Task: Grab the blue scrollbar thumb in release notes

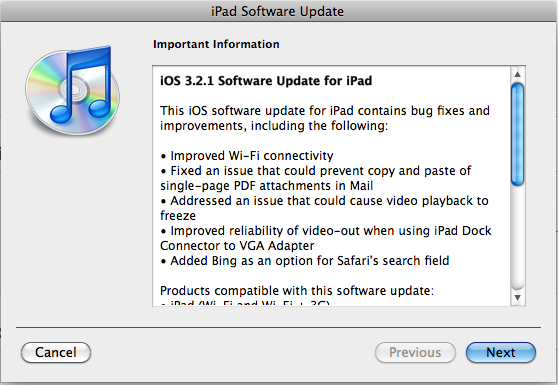Action: (518, 134)
